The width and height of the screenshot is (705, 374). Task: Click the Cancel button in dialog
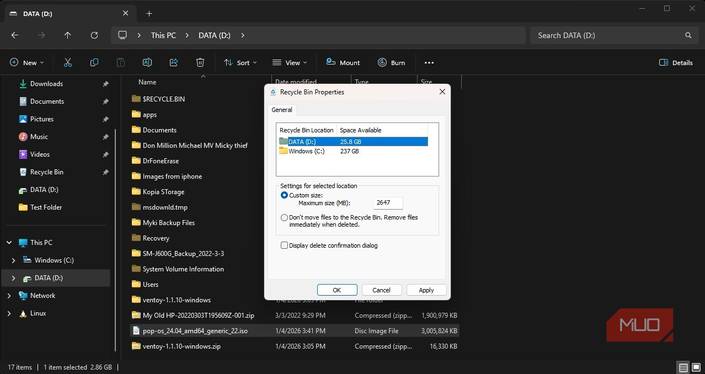(x=381, y=290)
